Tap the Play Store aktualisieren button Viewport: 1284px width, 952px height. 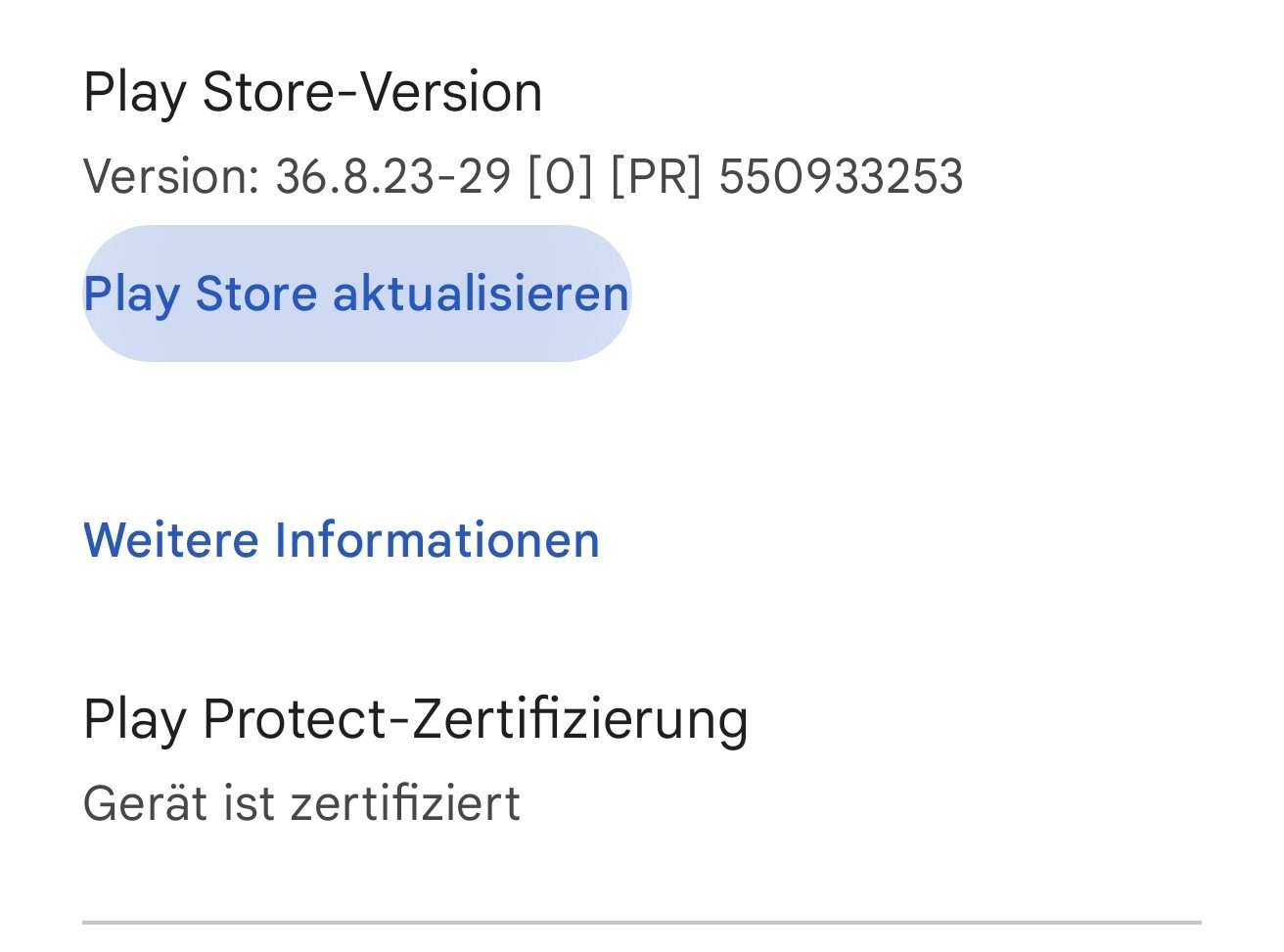point(356,294)
